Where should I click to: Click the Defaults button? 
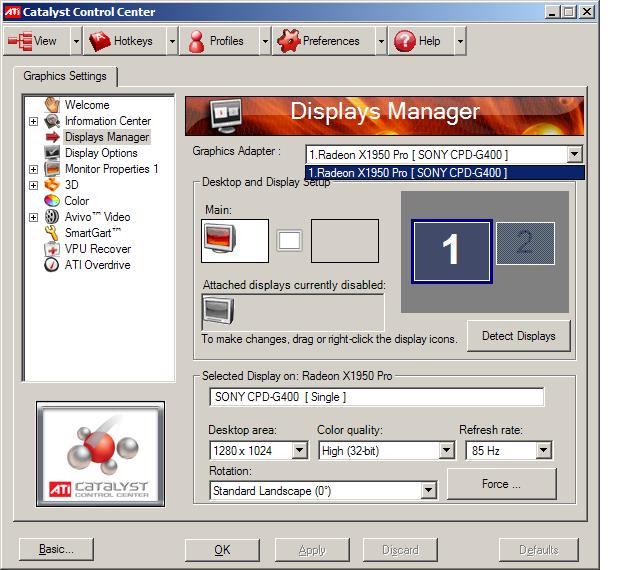[x=539, y=550]
